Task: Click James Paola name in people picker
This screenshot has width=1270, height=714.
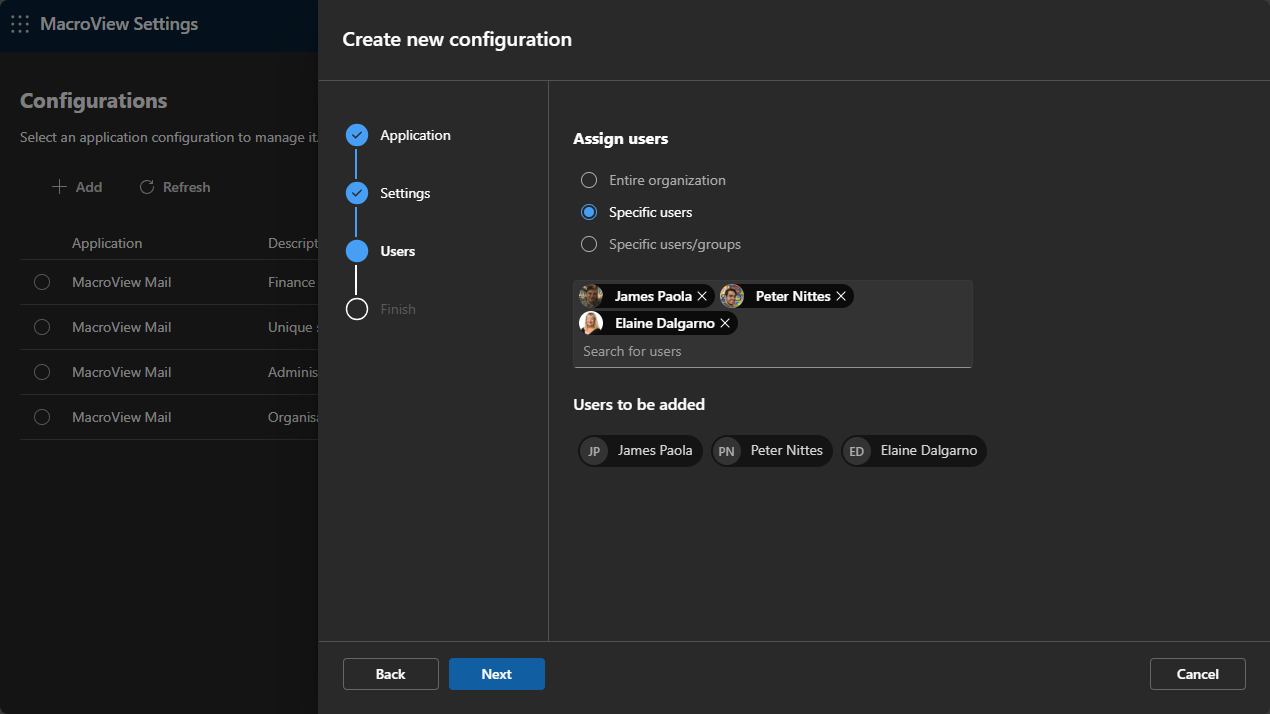Action: [653, 296]
